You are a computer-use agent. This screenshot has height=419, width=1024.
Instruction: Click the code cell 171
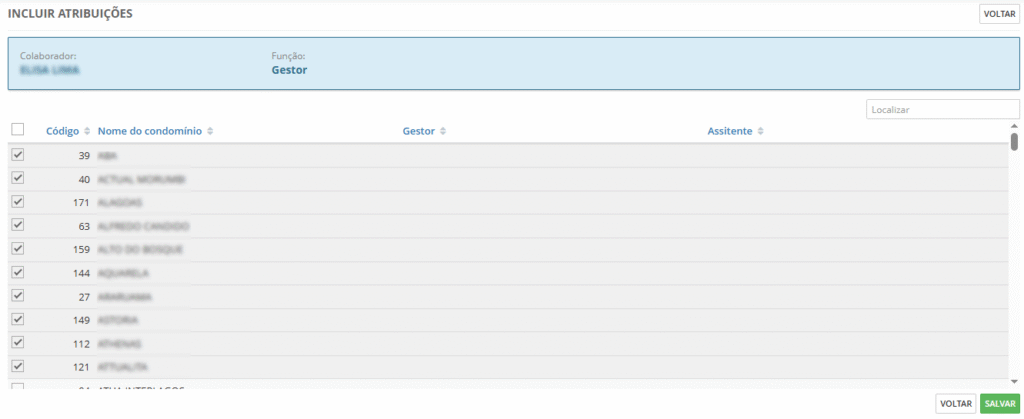pos(81,203)
